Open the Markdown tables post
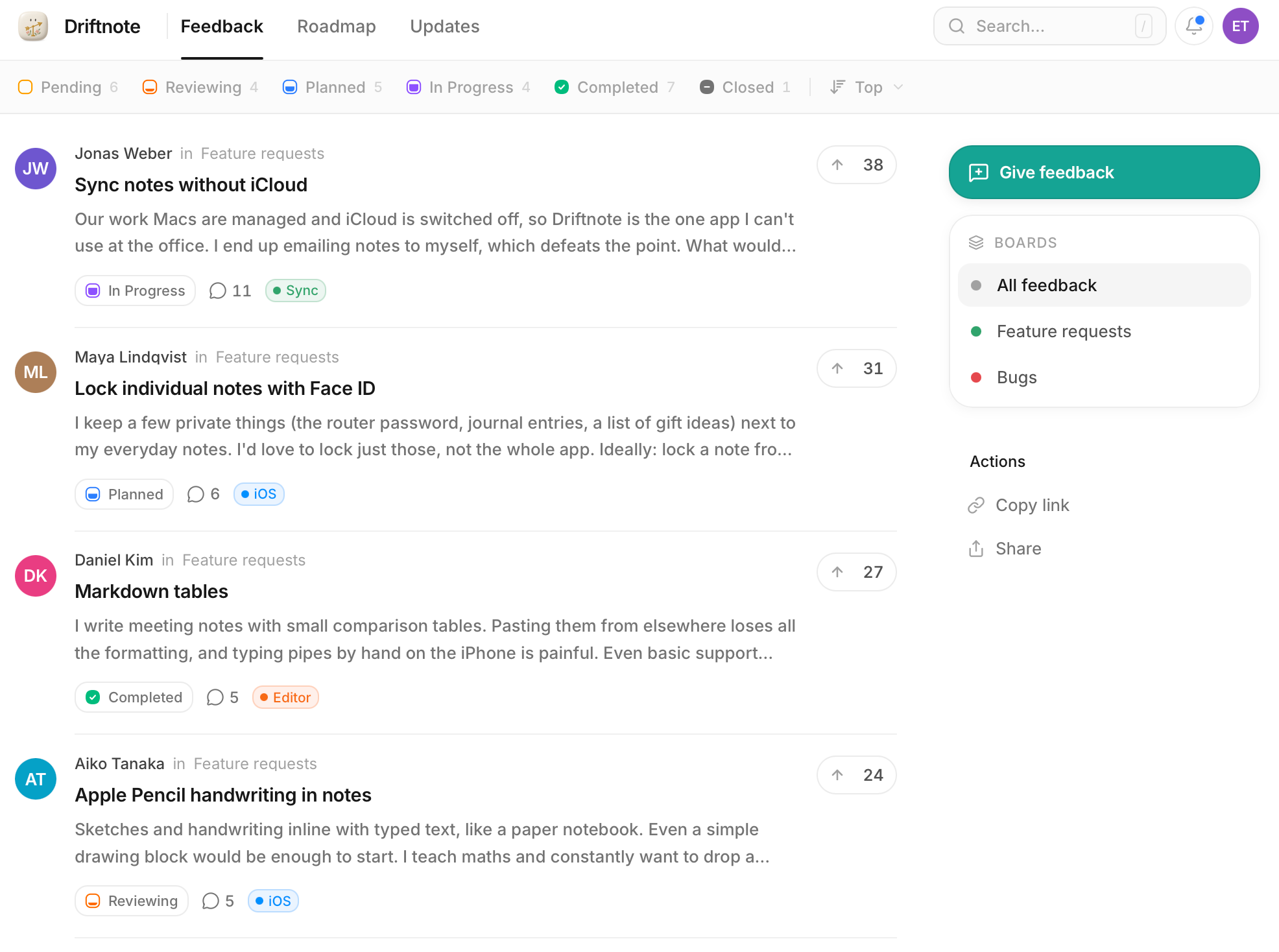This screenshot has height=952, width=1279. coord(151,591)
